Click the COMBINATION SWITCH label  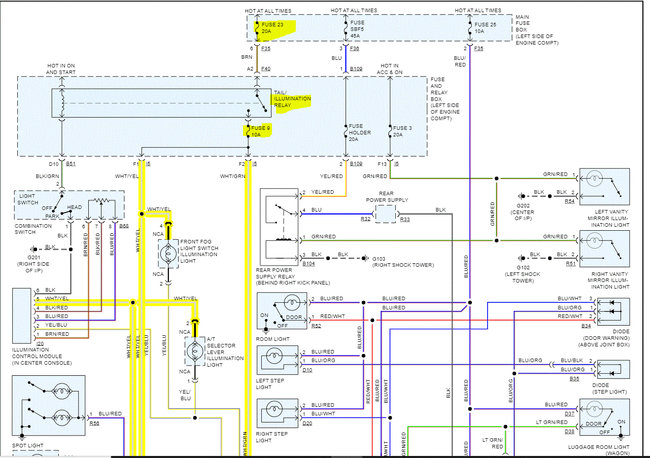(33, 229)
